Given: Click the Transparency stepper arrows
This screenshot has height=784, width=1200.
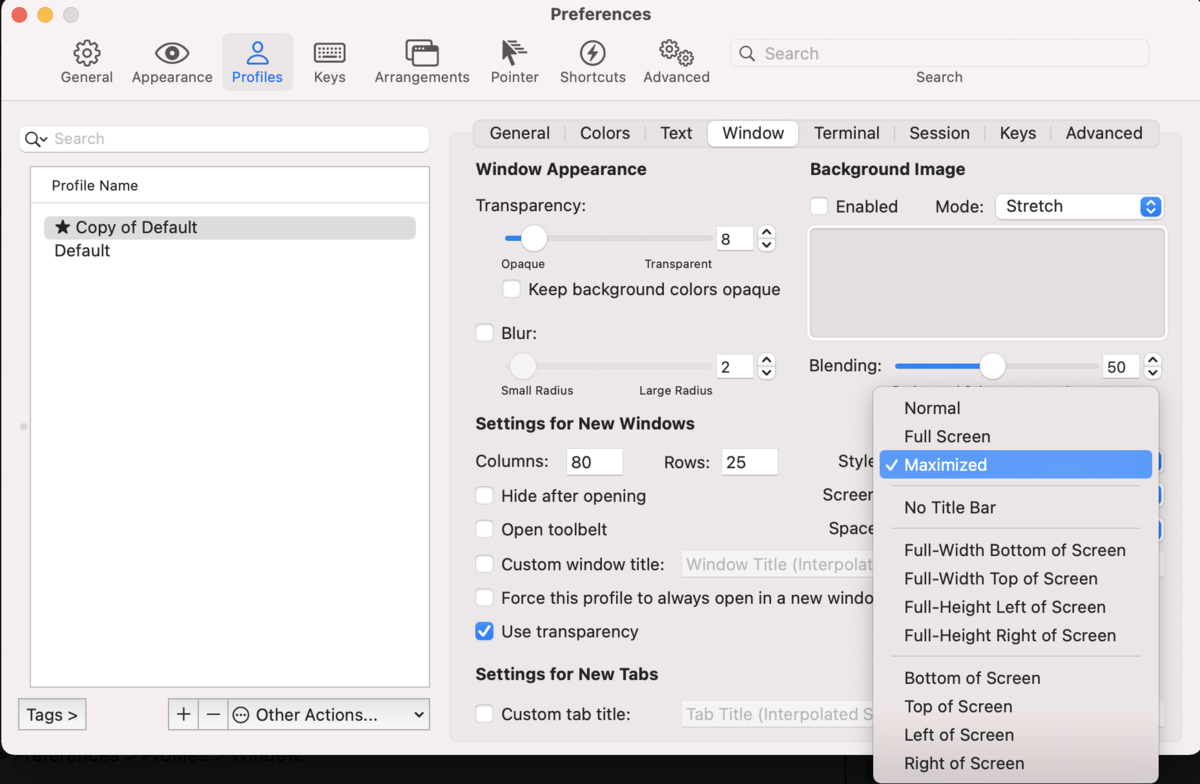Looking at the screenshot, I should click(767, 238).
